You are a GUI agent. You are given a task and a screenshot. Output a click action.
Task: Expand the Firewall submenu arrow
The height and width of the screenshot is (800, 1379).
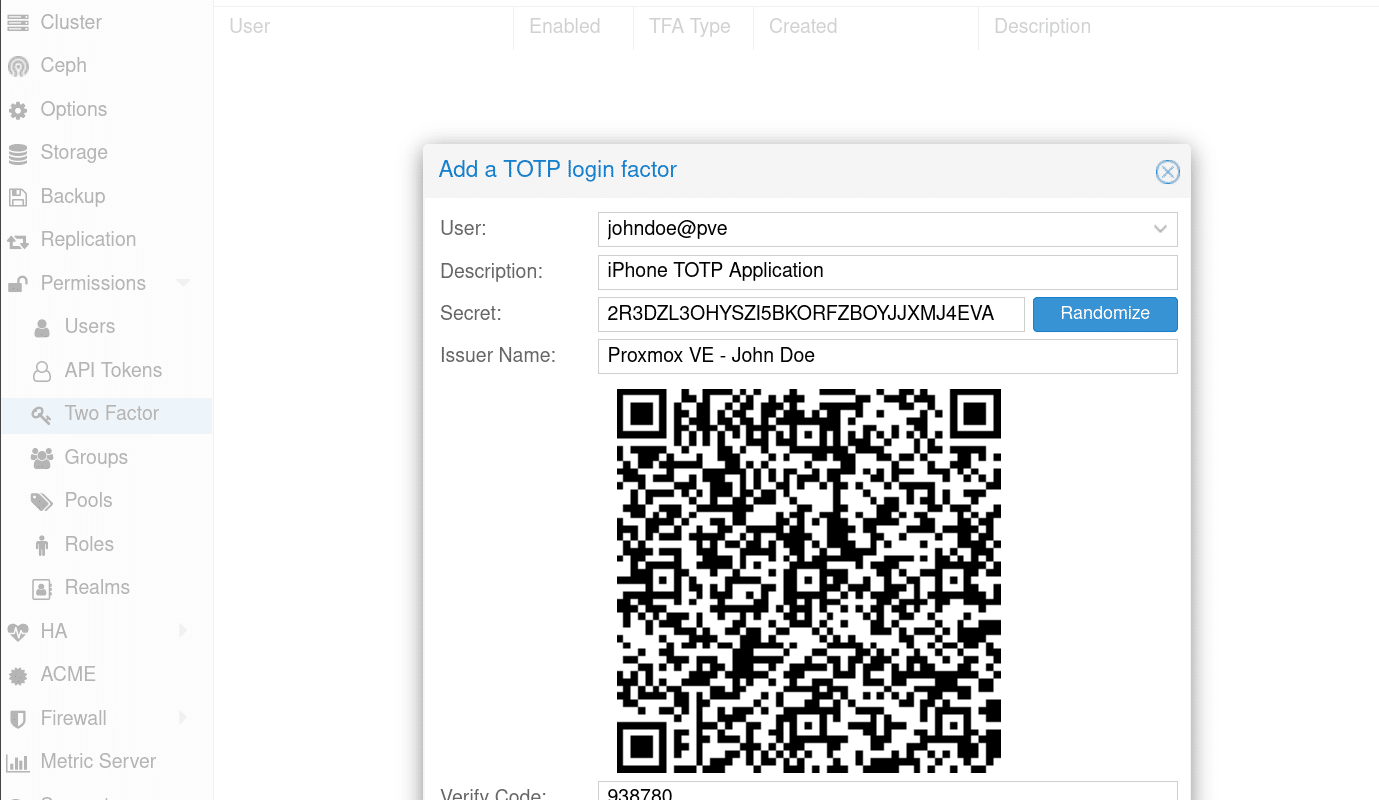click(183, 718)
